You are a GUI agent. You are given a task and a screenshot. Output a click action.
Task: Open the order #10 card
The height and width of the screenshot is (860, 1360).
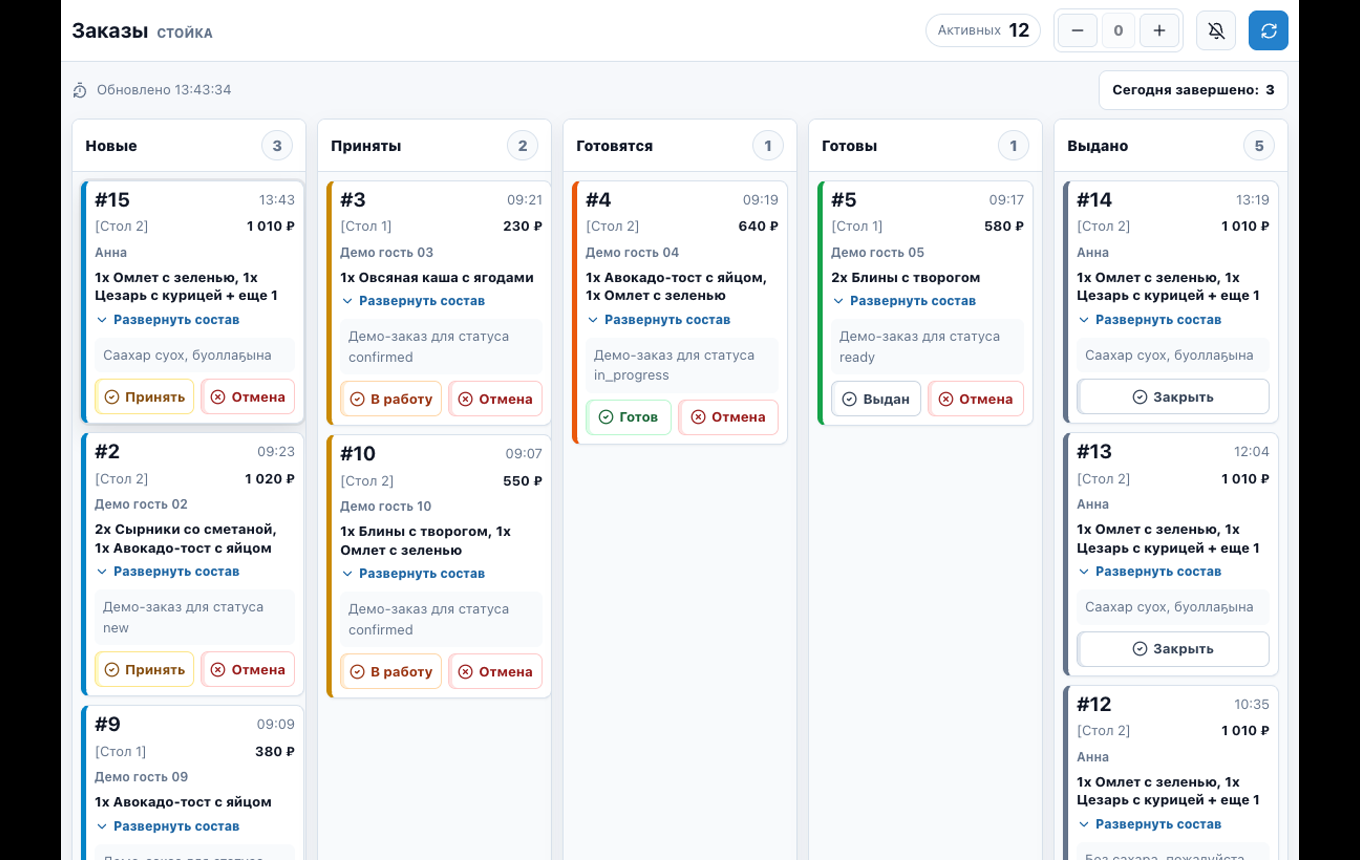click(439, 566)
